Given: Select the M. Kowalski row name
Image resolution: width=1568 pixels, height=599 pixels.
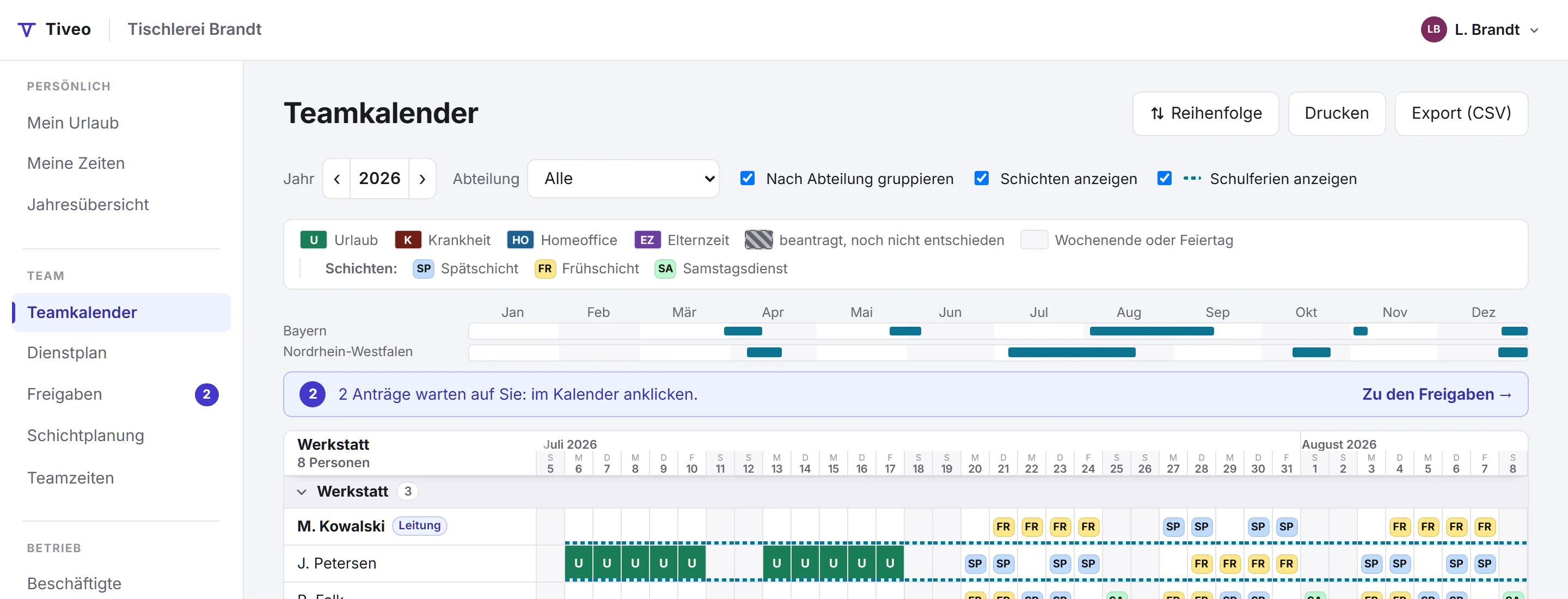Looking at the screenshot, I should point(341,526).
